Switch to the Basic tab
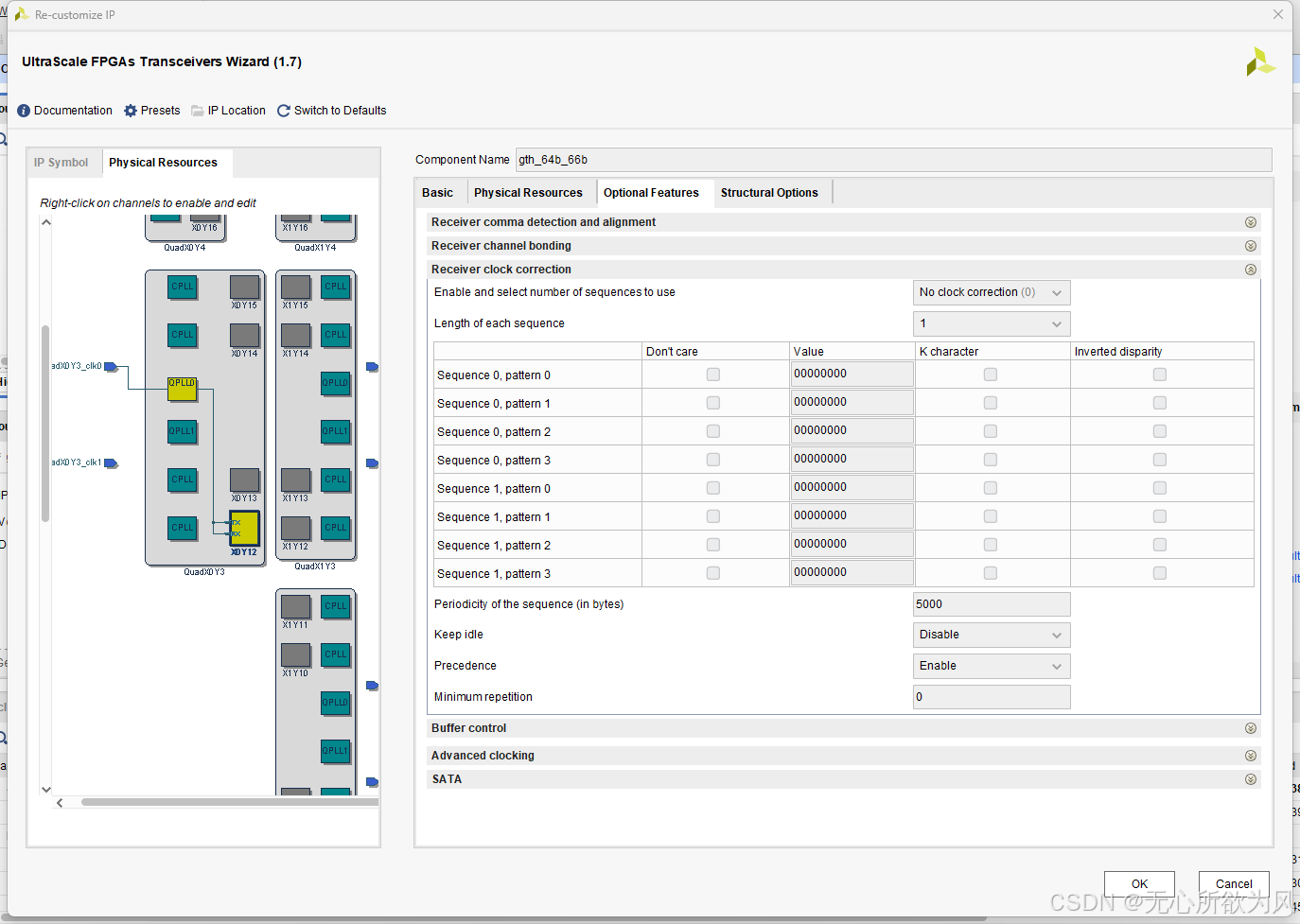Screen dimensions: 1300x924 [437, 193]
